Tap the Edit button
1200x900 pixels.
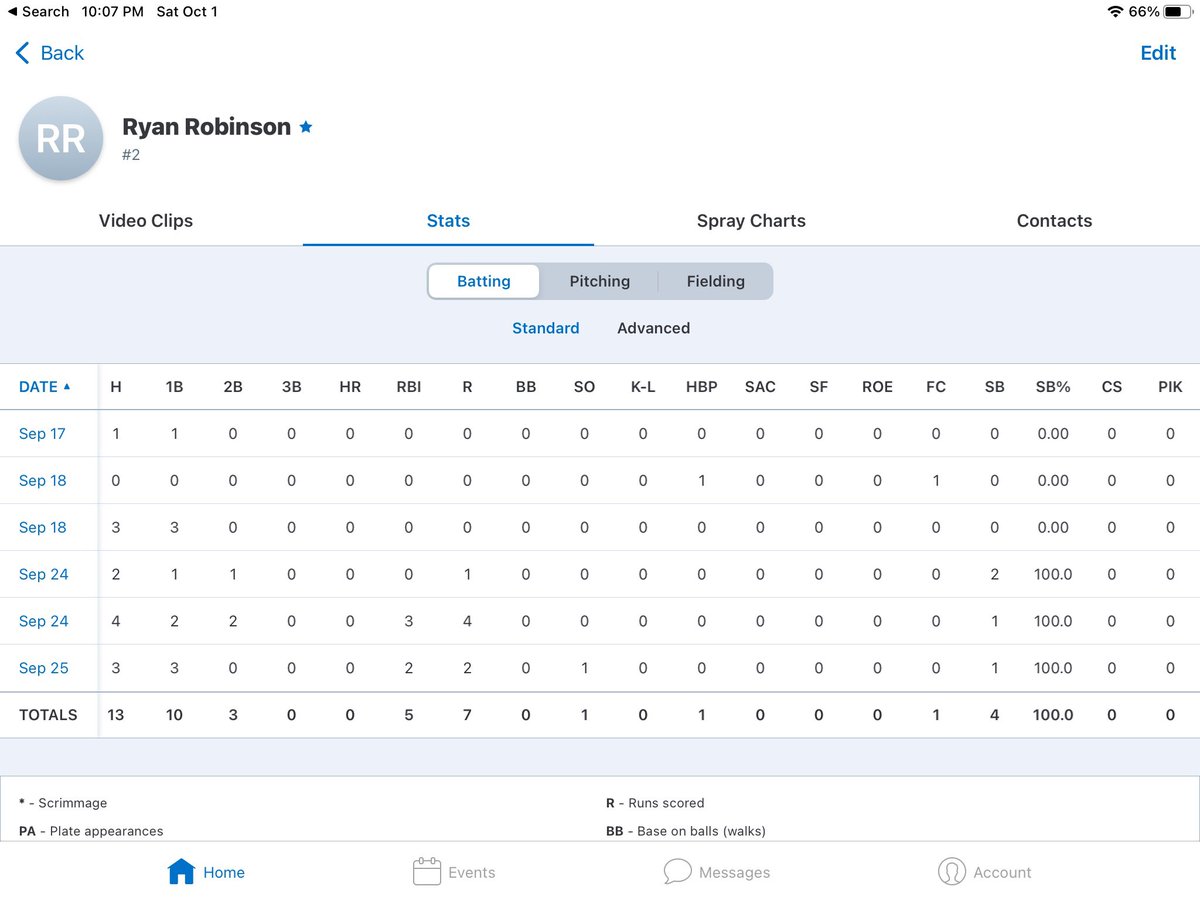click(1158, 53)
